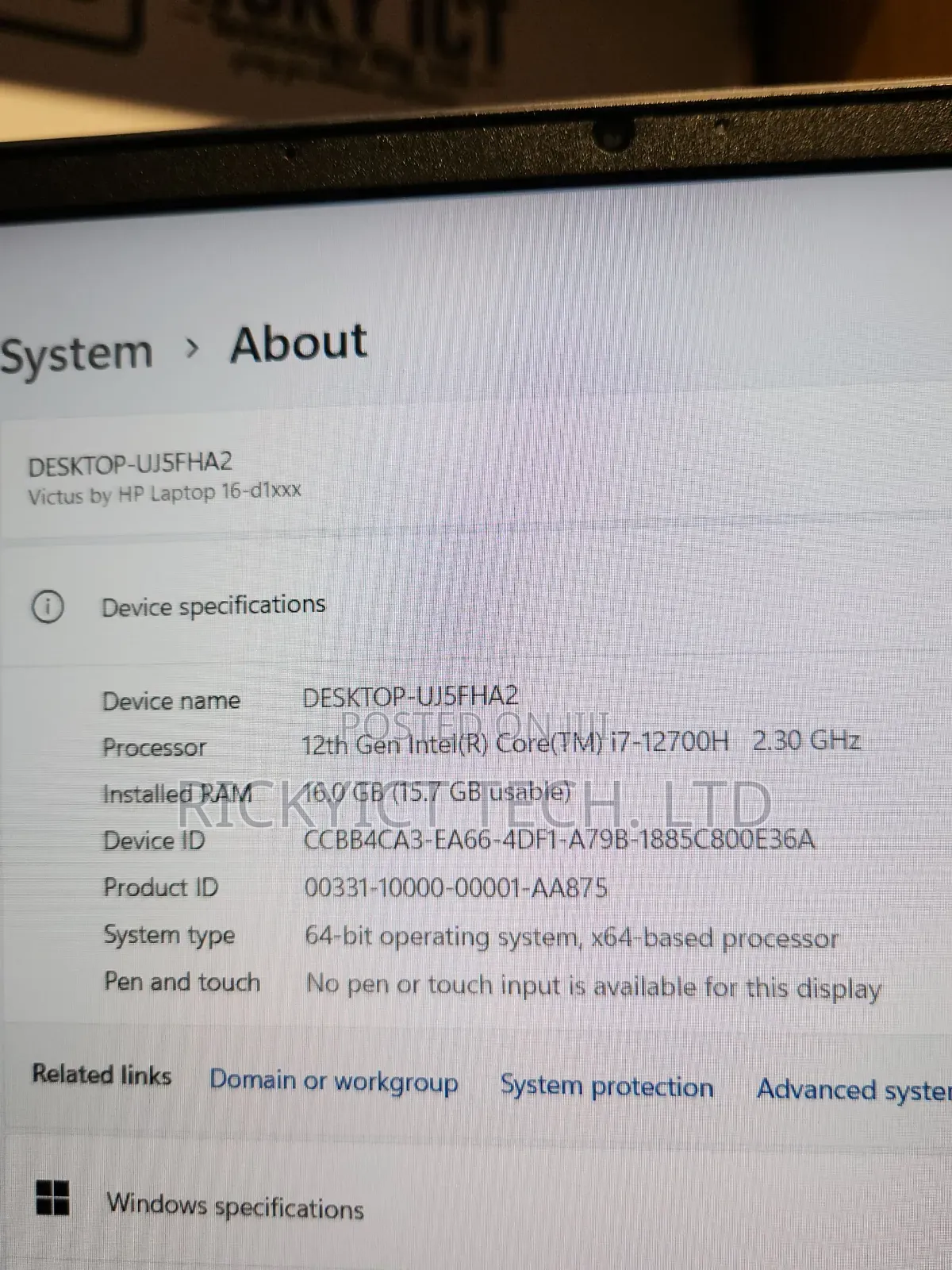Viewport: 952px width, 1270px height.
Task: Click the Device ID label
Action: coord(154,841)
